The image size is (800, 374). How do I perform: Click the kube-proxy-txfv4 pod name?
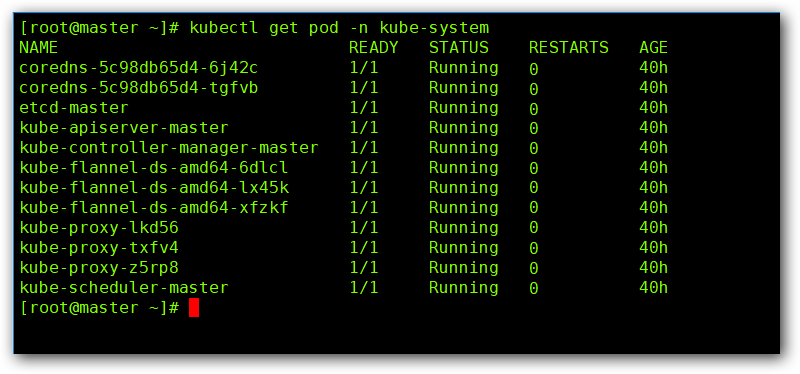coord(99,248)
